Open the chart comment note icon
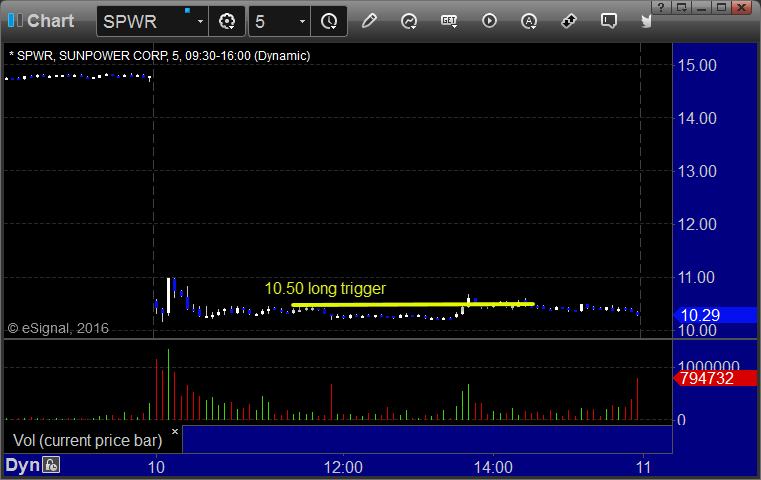The height and width of the screenshot is (480, 761). pyautogui.click(x=609, y=21)
